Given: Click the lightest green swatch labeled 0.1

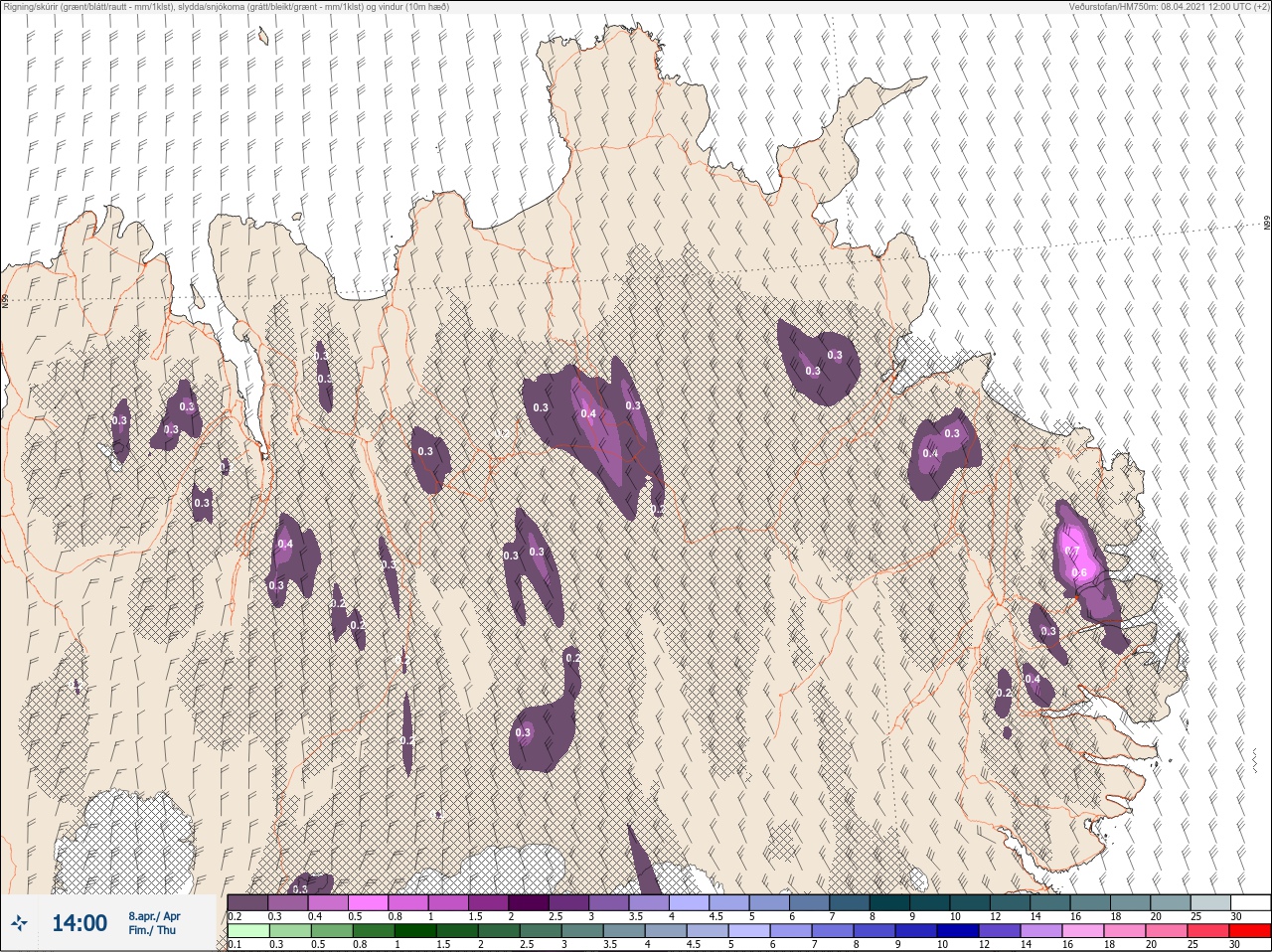Looking at the screenshot, I should [x=247, y=931].
